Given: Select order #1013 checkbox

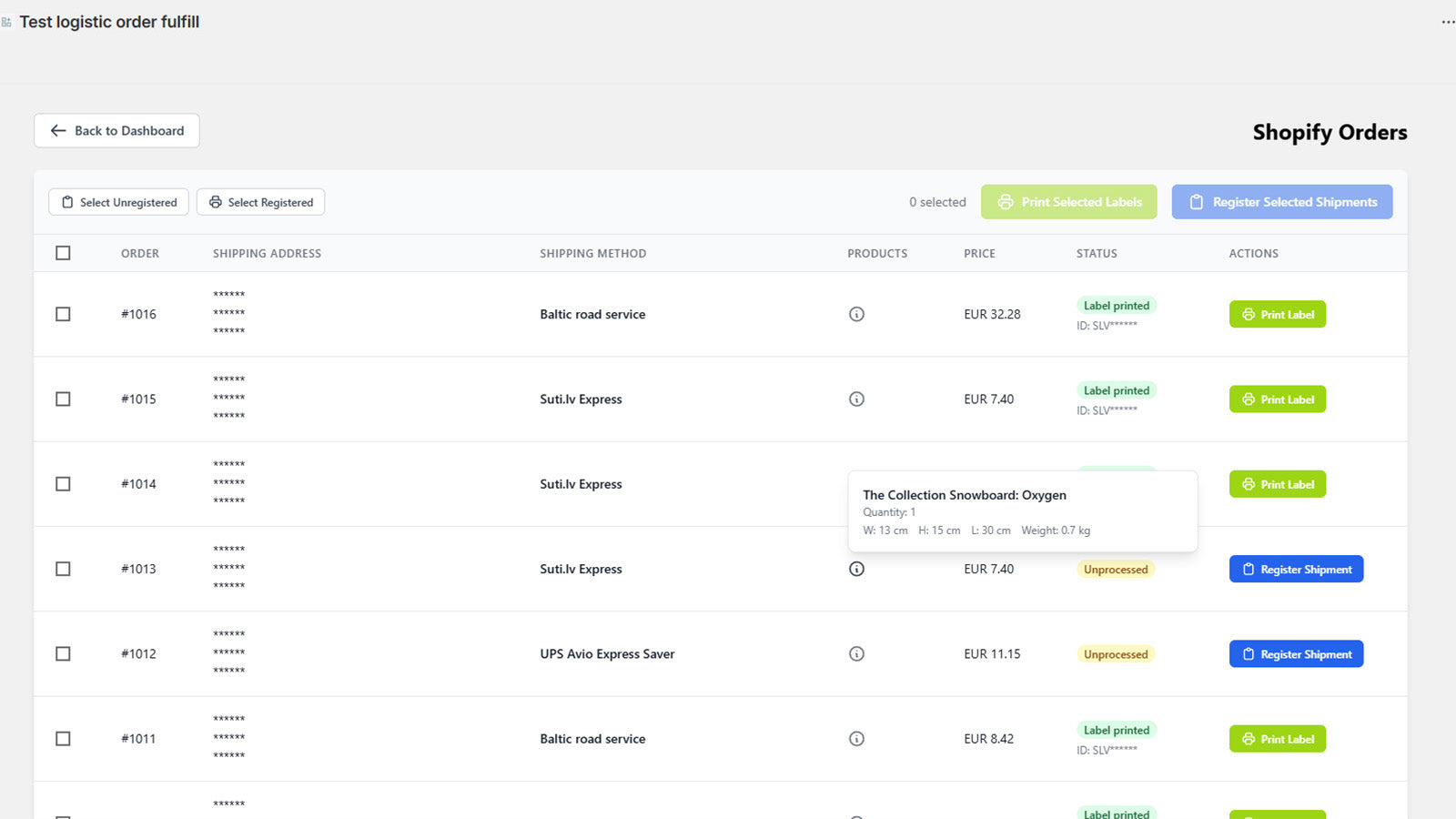Looking at the screenshot, I should tap(63, 569).
